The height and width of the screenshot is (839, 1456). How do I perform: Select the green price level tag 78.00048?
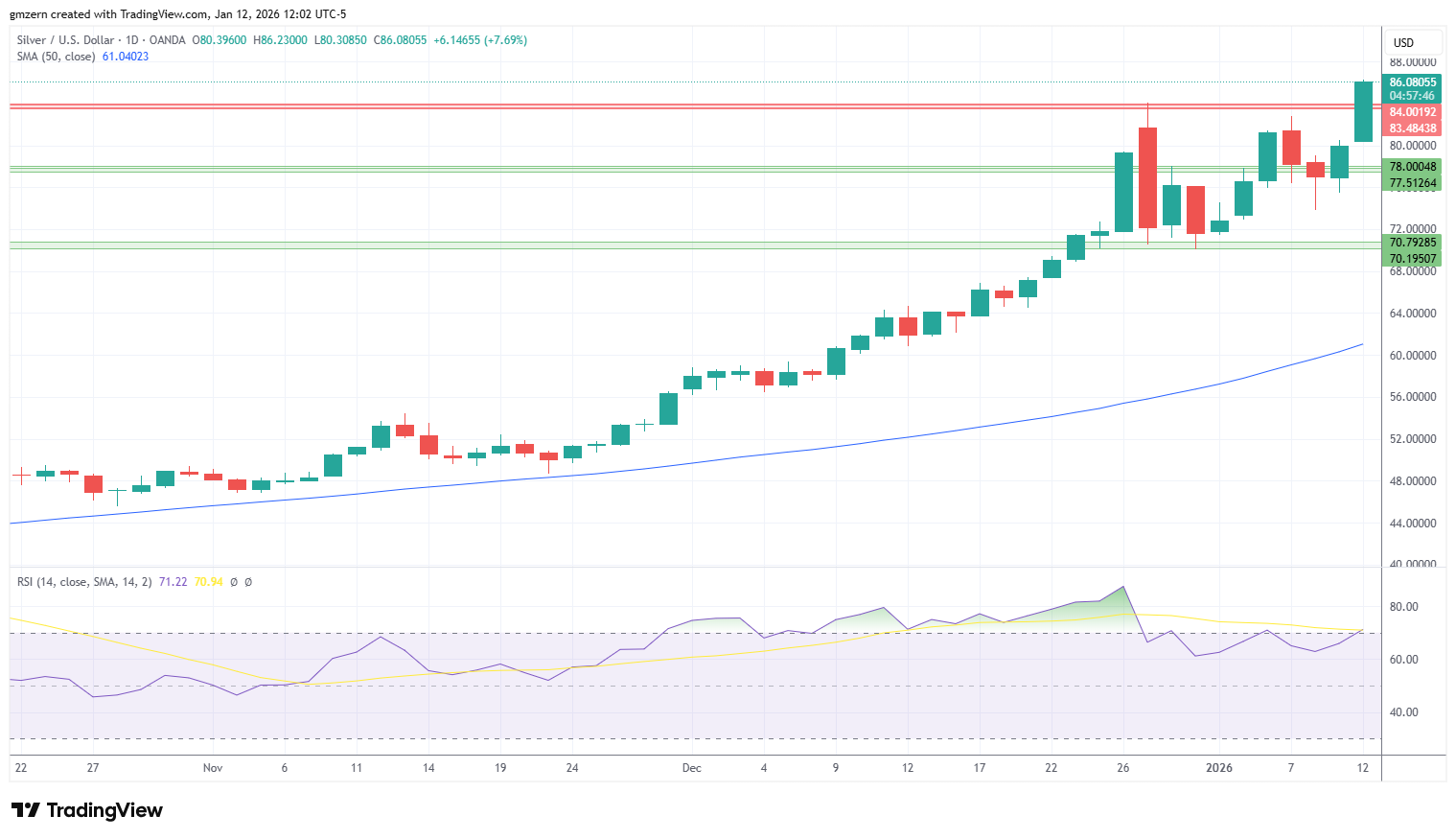[x=1412, y=167]
